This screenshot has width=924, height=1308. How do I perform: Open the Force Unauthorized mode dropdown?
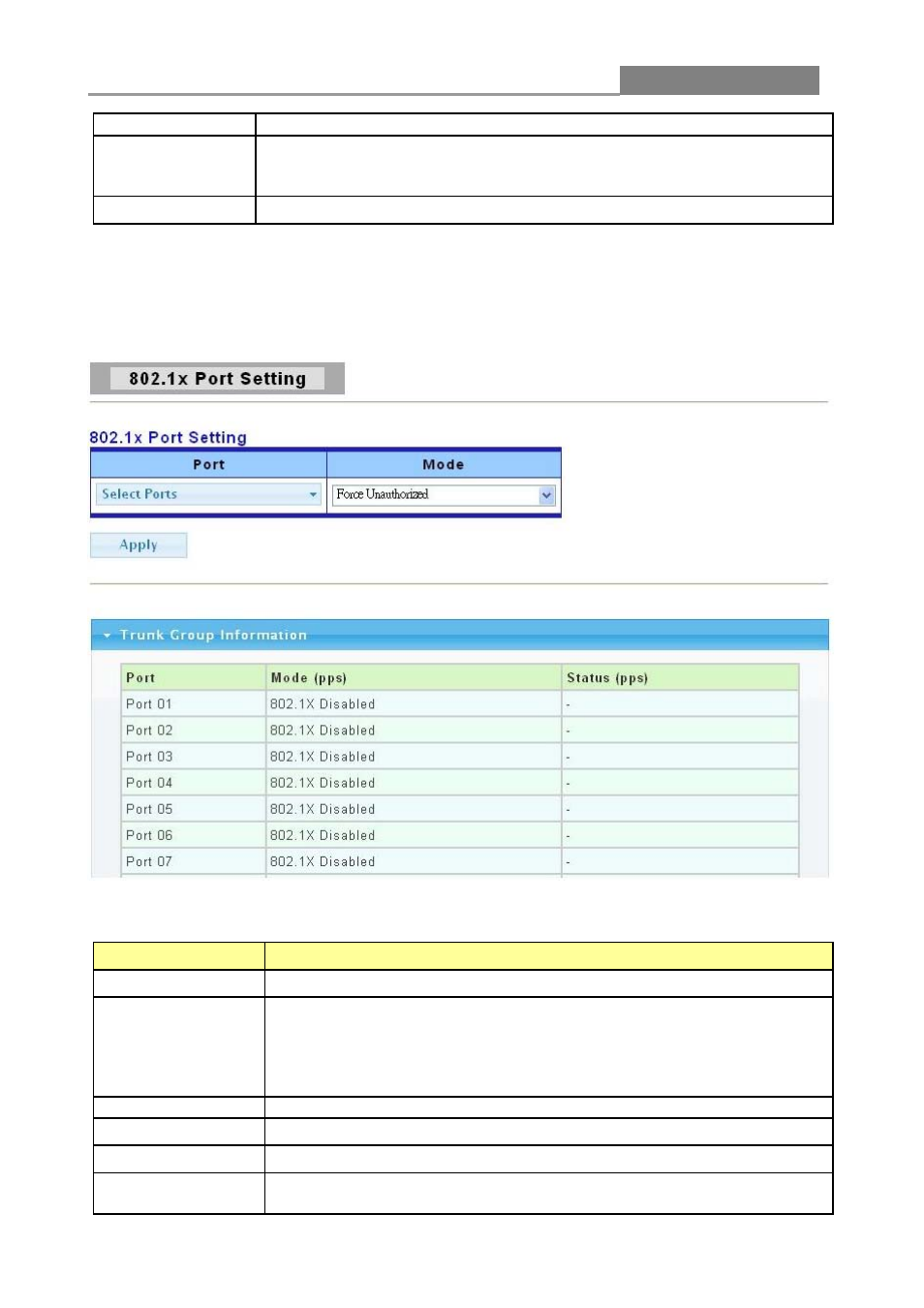(444, 495)
